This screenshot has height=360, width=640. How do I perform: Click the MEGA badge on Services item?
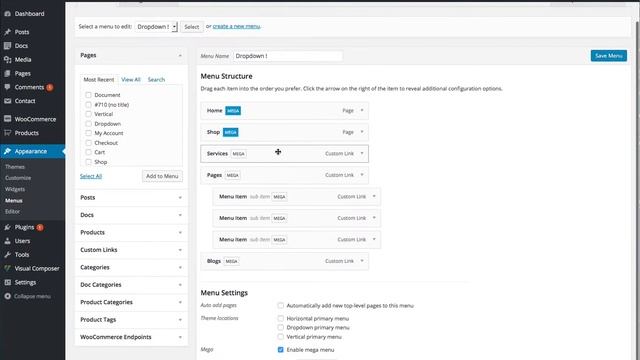pos(238,154)
